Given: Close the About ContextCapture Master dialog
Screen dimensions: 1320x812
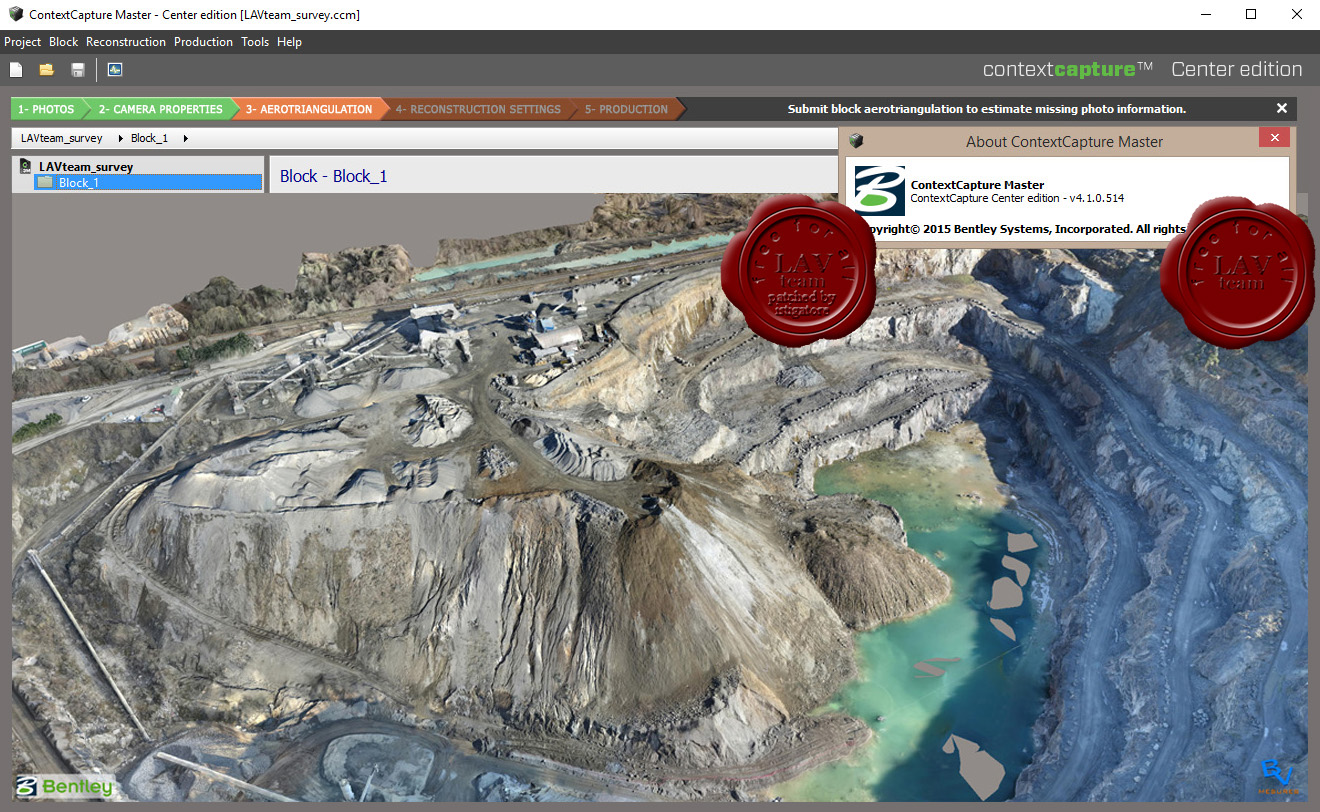Looking at the screenshot, I should coord(1273,139).
